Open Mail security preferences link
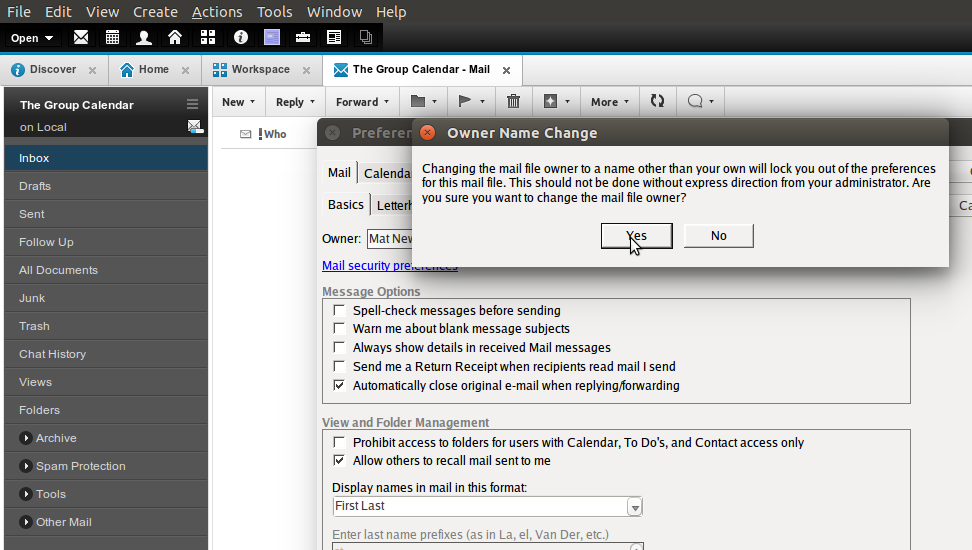 tap(389, 266)
